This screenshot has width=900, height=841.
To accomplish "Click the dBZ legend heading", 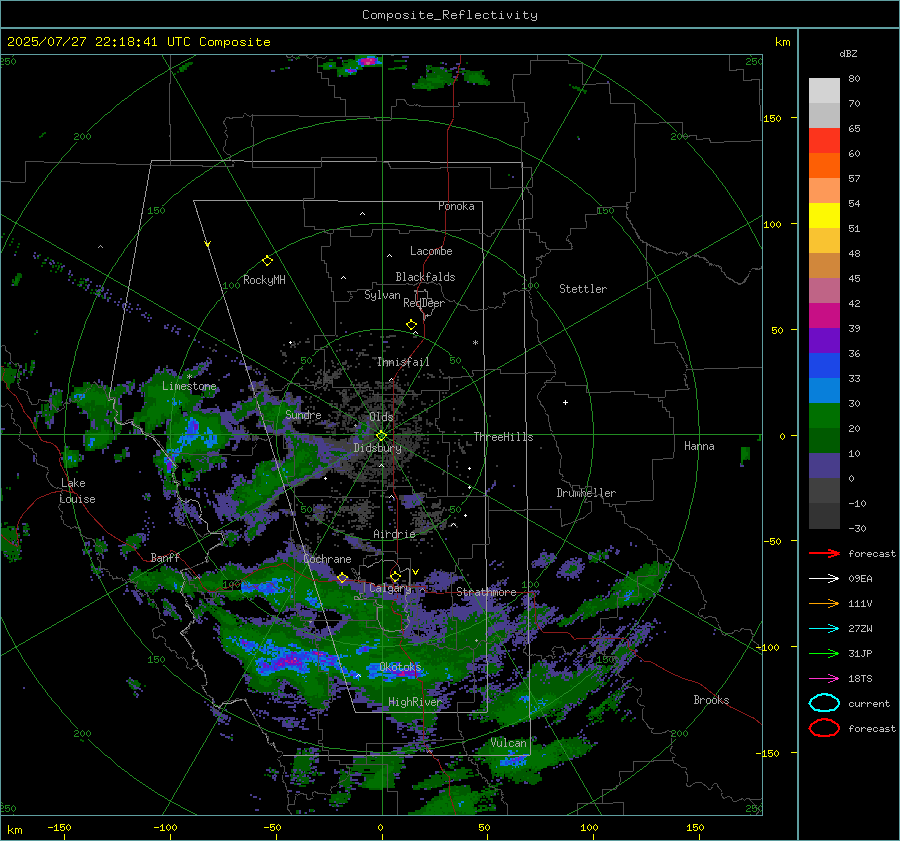I will [x=848, y=53].
